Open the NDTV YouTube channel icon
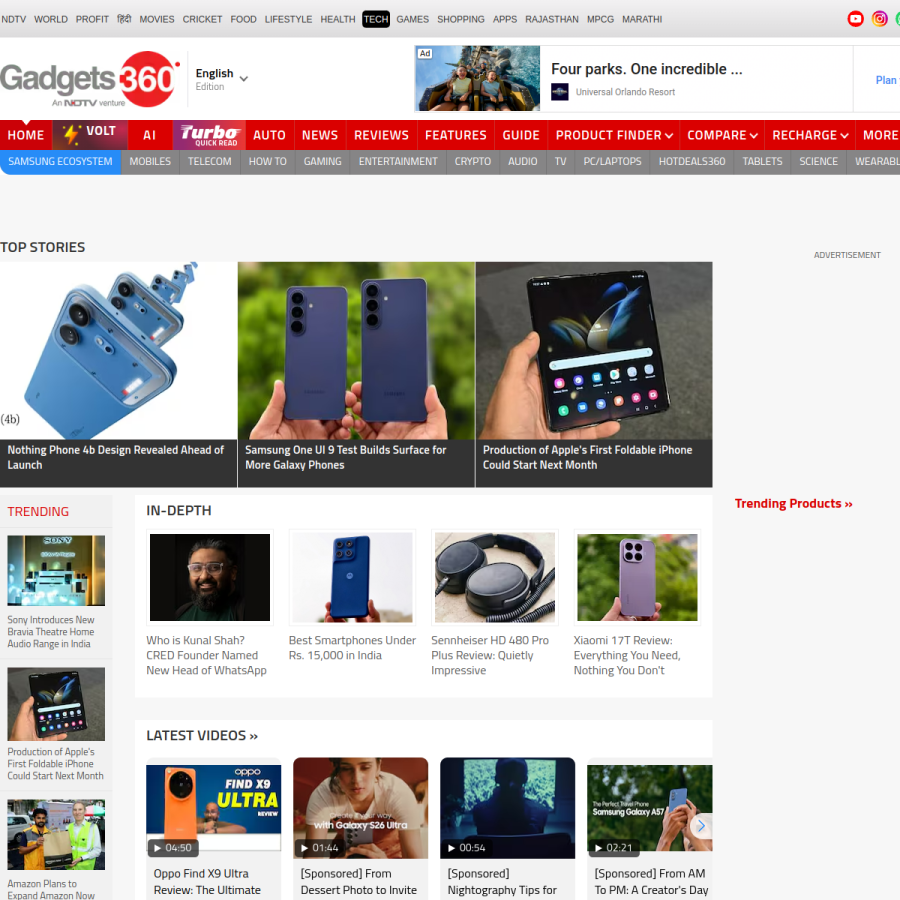Screen dimensions: 900x900 pos(855,19)
